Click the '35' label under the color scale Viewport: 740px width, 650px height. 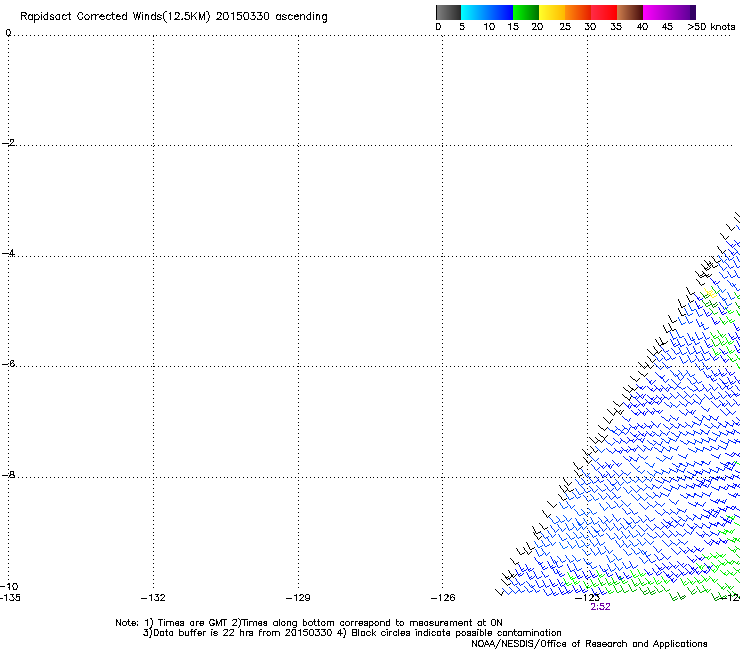pyautogui.click(x=616, y=27)
